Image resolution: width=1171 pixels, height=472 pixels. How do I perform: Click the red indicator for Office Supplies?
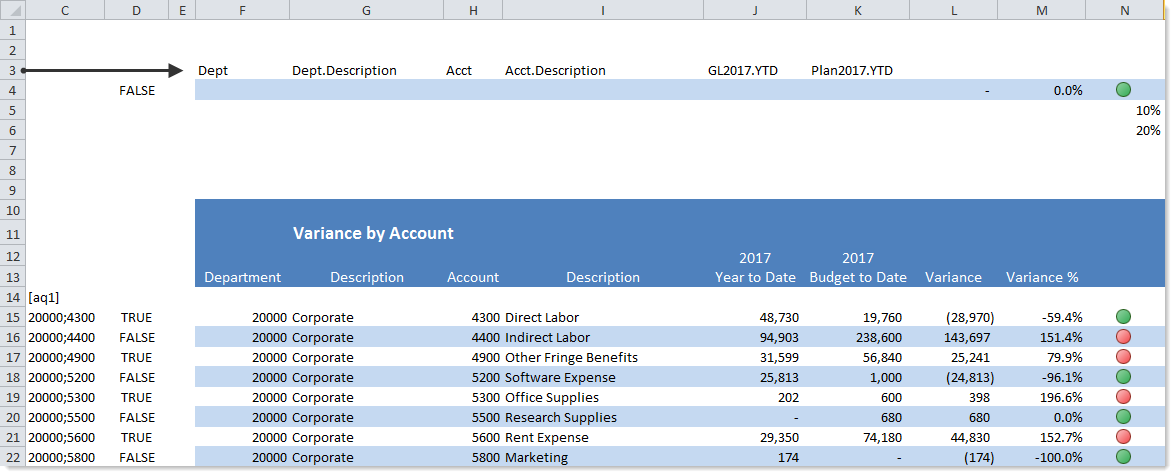point(1123,397)
